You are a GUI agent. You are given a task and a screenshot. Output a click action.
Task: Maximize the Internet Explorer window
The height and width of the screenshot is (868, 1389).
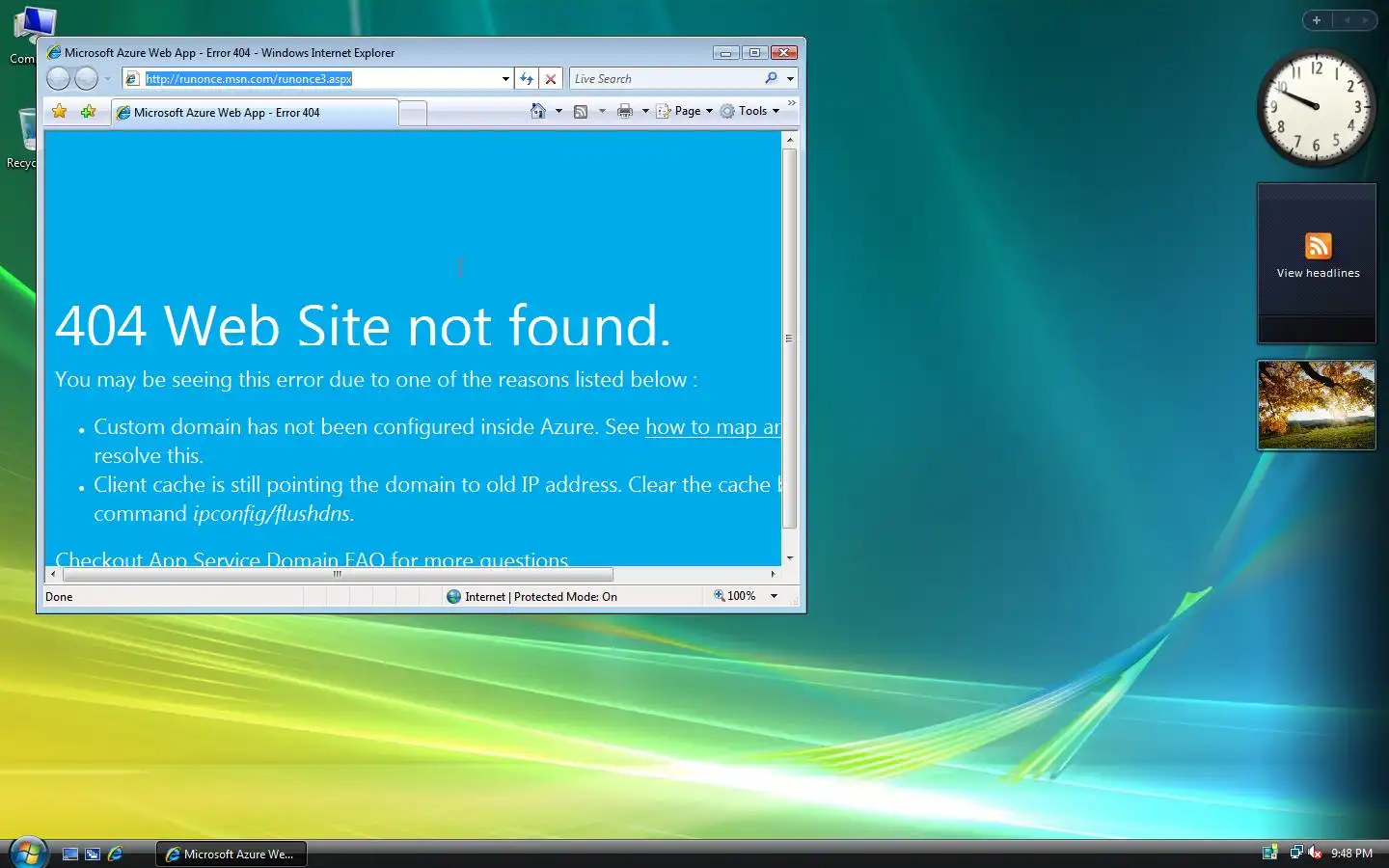pos(755,52)
